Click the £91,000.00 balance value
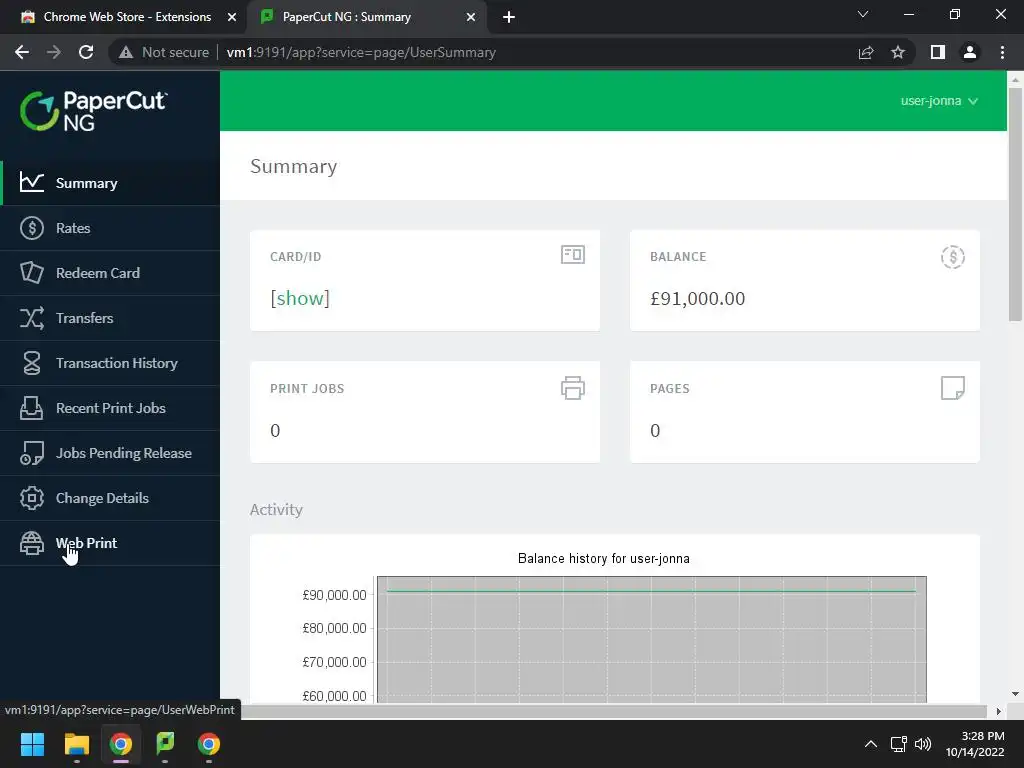 [697, 298]
